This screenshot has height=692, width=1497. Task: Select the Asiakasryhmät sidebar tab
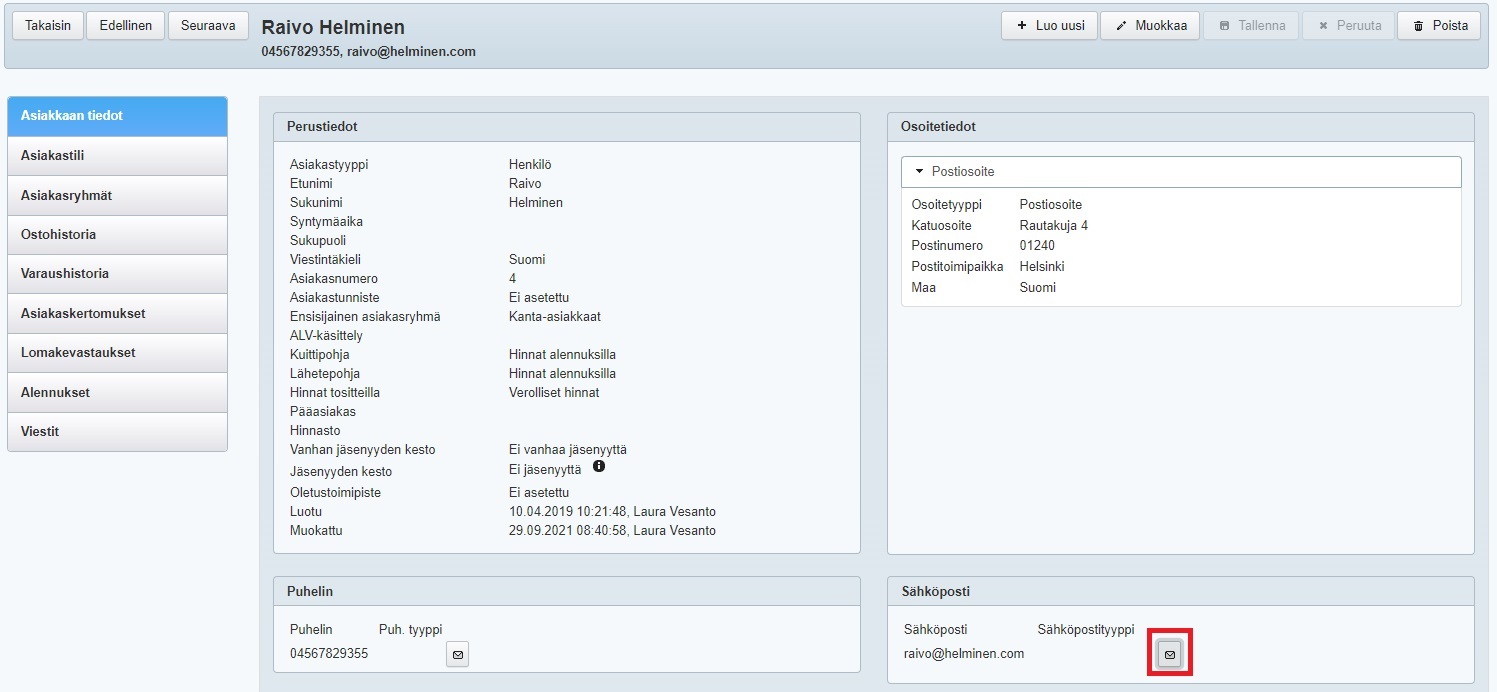pyautogui.click(x=117, y=196)
